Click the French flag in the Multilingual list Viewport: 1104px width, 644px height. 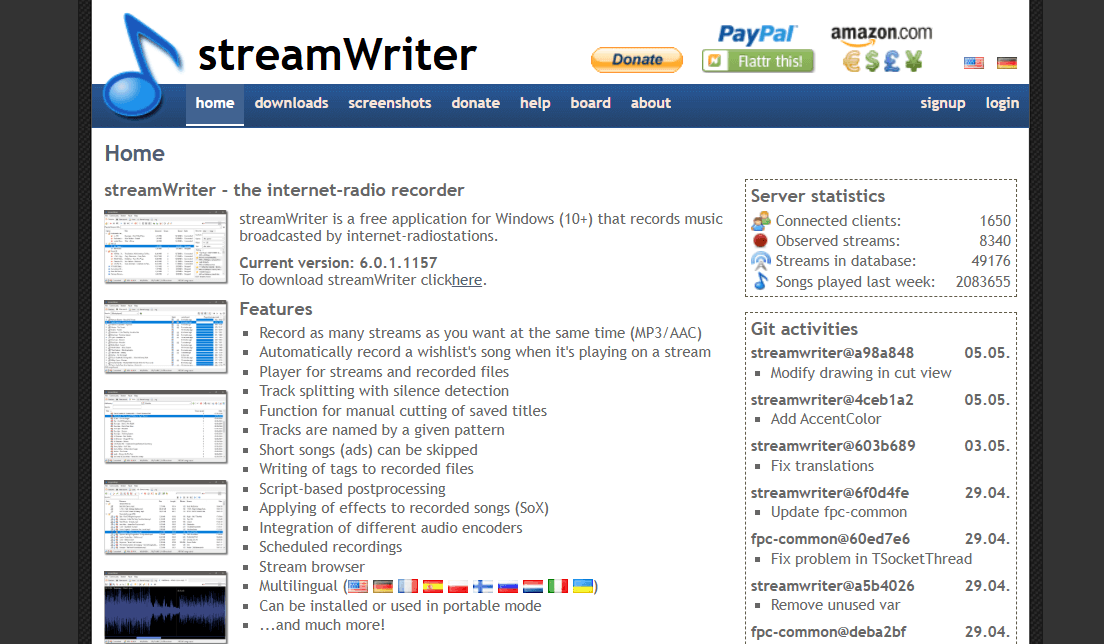[x=408, y=586]
